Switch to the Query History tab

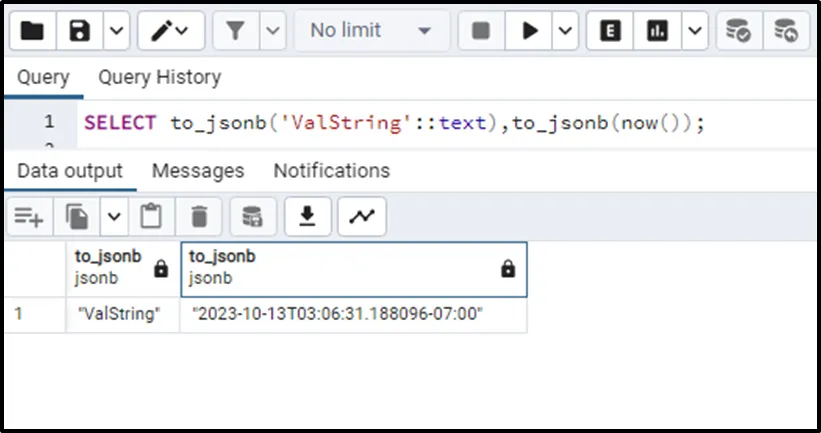[x=159, y=77]
